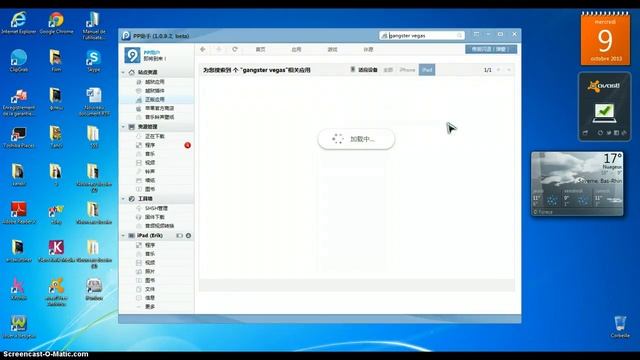Collapse the 资源管理 sidebar section
Image resolution: width=640 pixels, height=360 pixels.
[123, 127]
